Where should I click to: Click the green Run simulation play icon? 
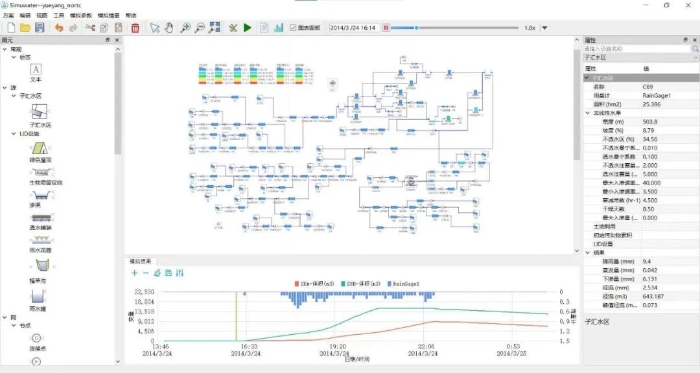(247, 28)
